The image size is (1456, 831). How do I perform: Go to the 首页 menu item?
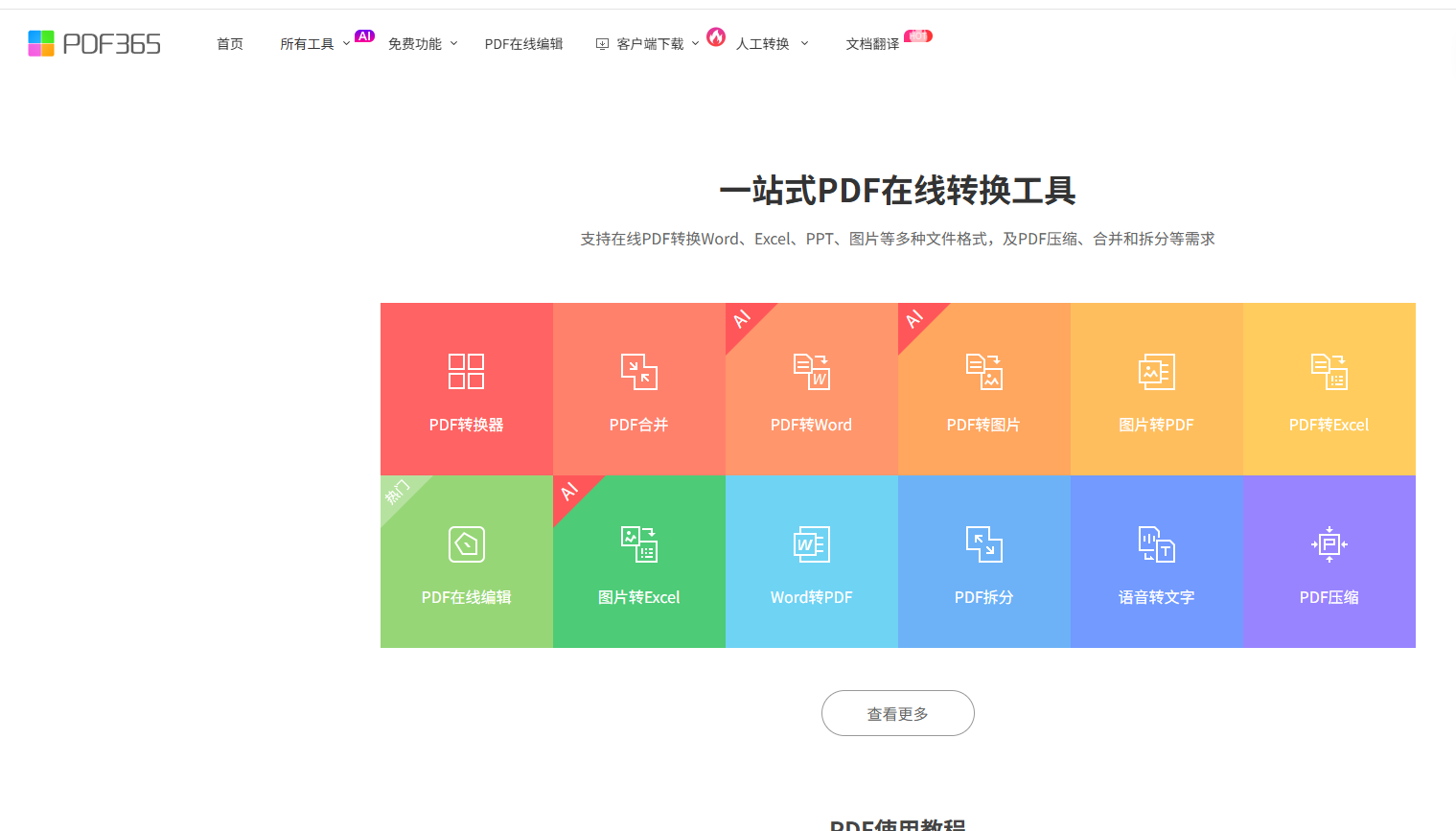point(230,44)
